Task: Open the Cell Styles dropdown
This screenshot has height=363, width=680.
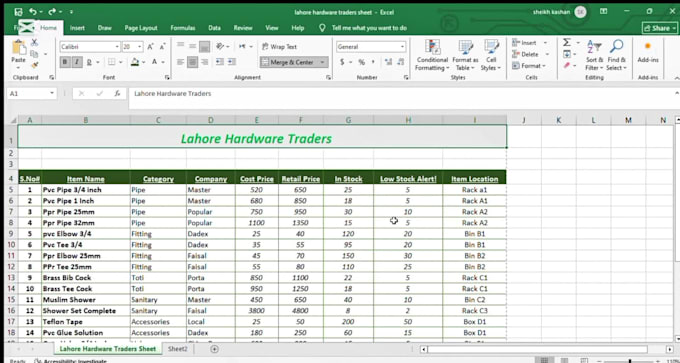Action: coord(491,55)
